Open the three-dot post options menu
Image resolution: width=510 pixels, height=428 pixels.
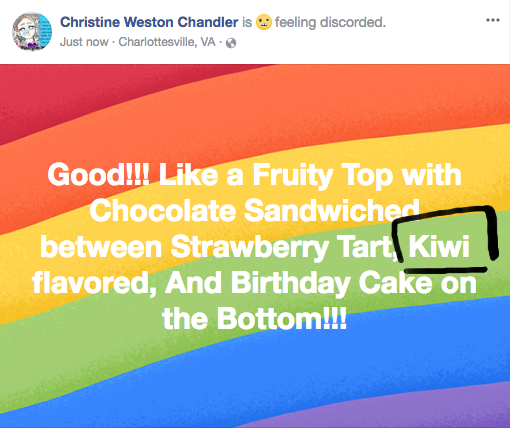pyautogui.click(x=492, y=20)
